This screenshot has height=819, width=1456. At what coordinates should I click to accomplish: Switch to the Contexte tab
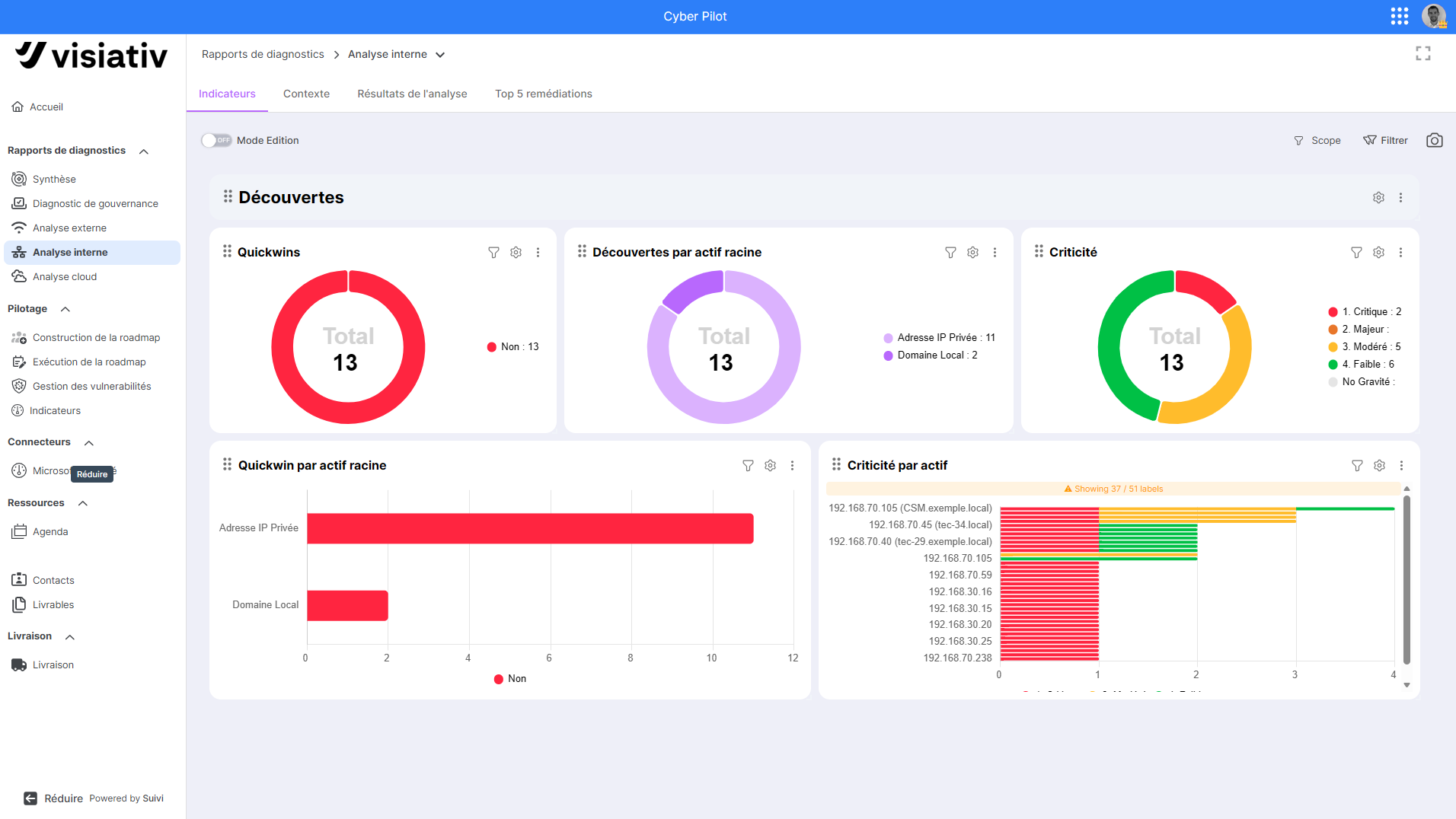pos(306,94)
